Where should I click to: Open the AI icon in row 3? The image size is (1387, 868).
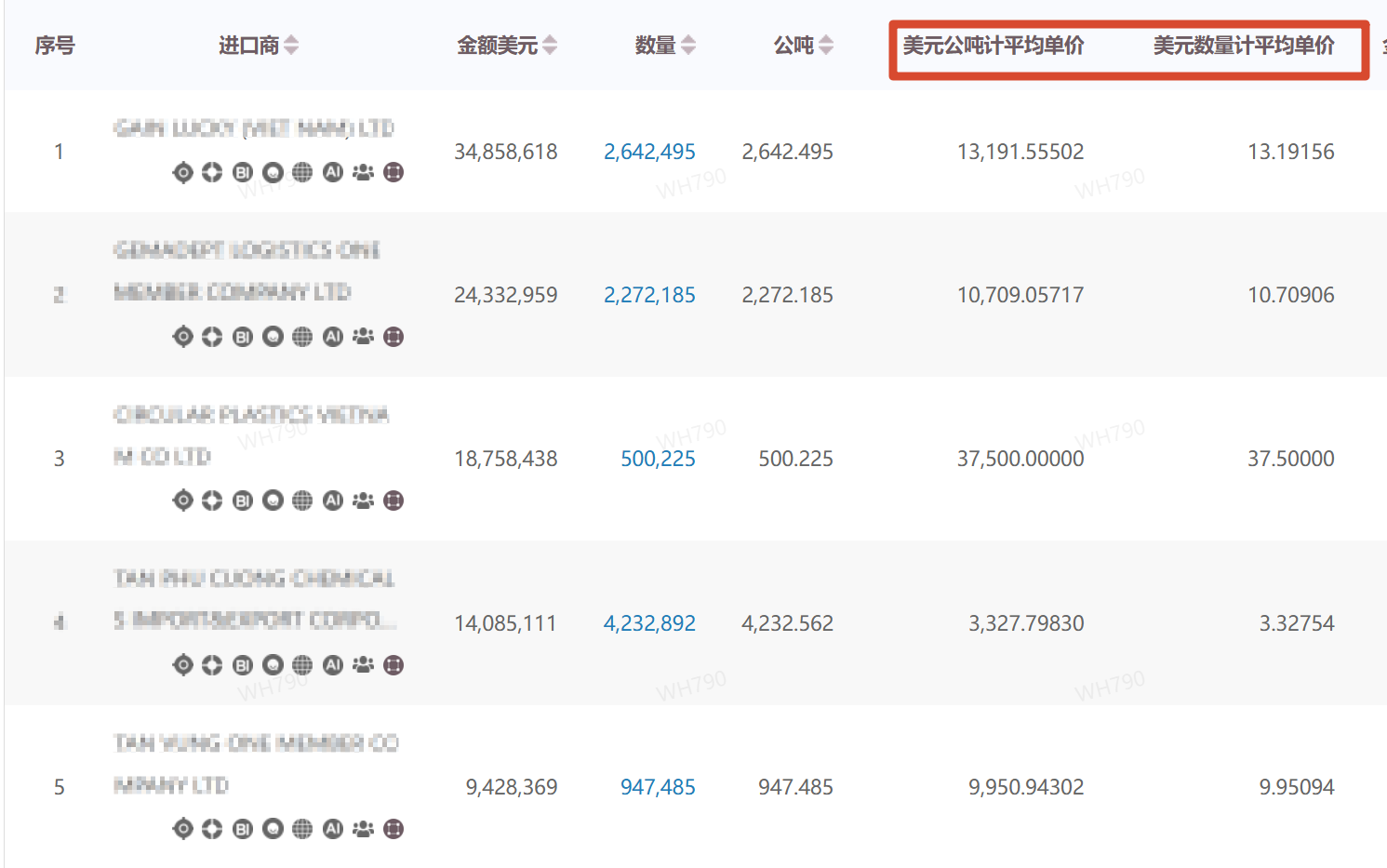coord(333,501)
